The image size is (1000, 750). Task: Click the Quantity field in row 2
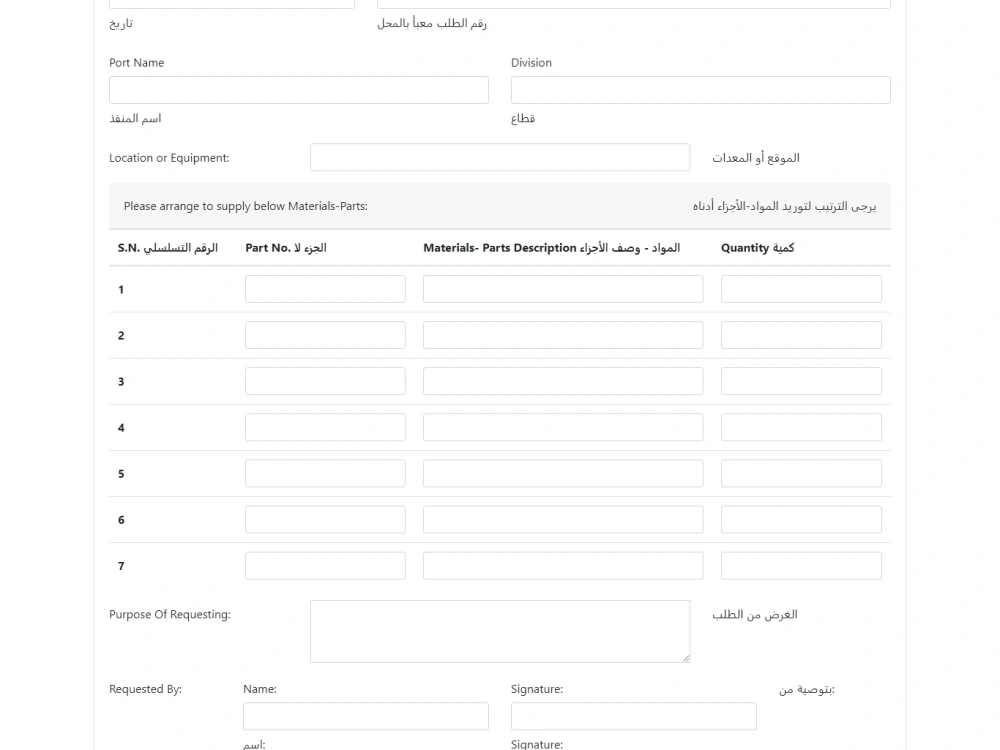tap(800, 334)
